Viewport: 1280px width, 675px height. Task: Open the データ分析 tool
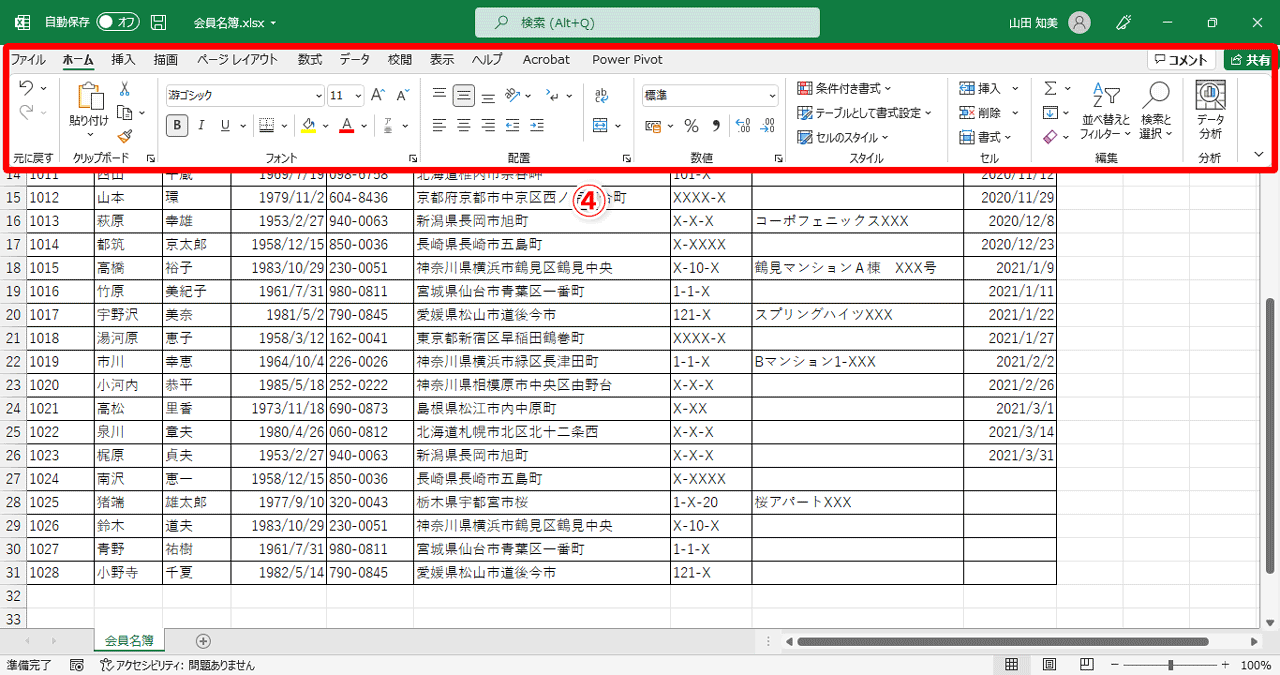[1209, 110]
